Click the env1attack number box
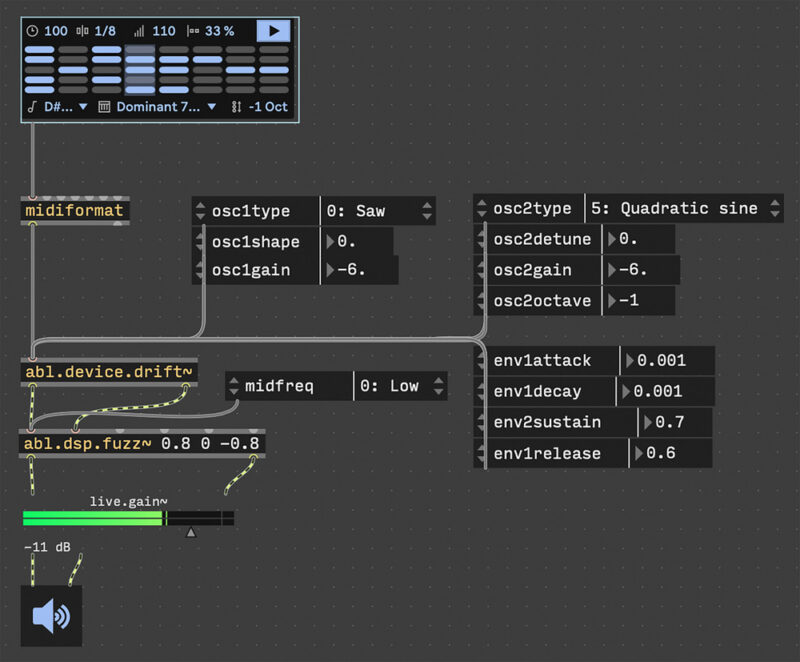 (668, 361)
